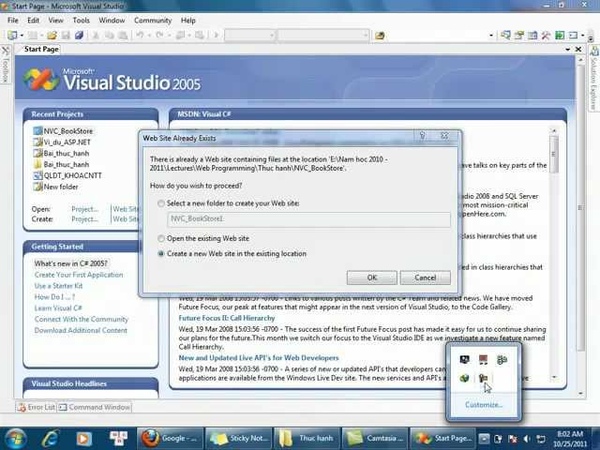Click the Paste toolbar icon
Viewport: 600px width, 450px height.
(x=123, y=35)
